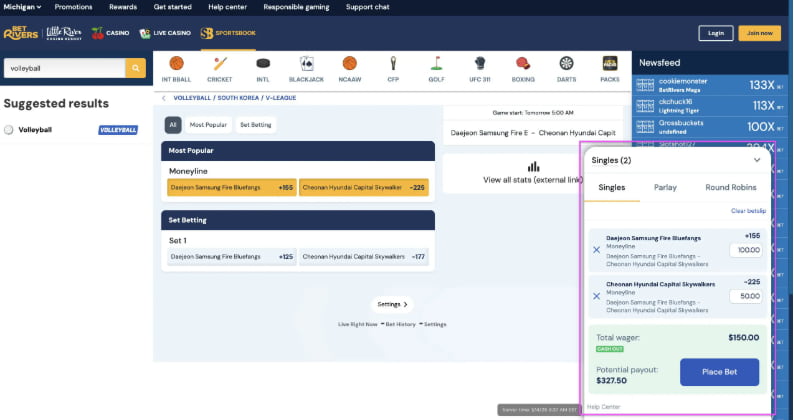Open View all stats external link

[533, 180]
